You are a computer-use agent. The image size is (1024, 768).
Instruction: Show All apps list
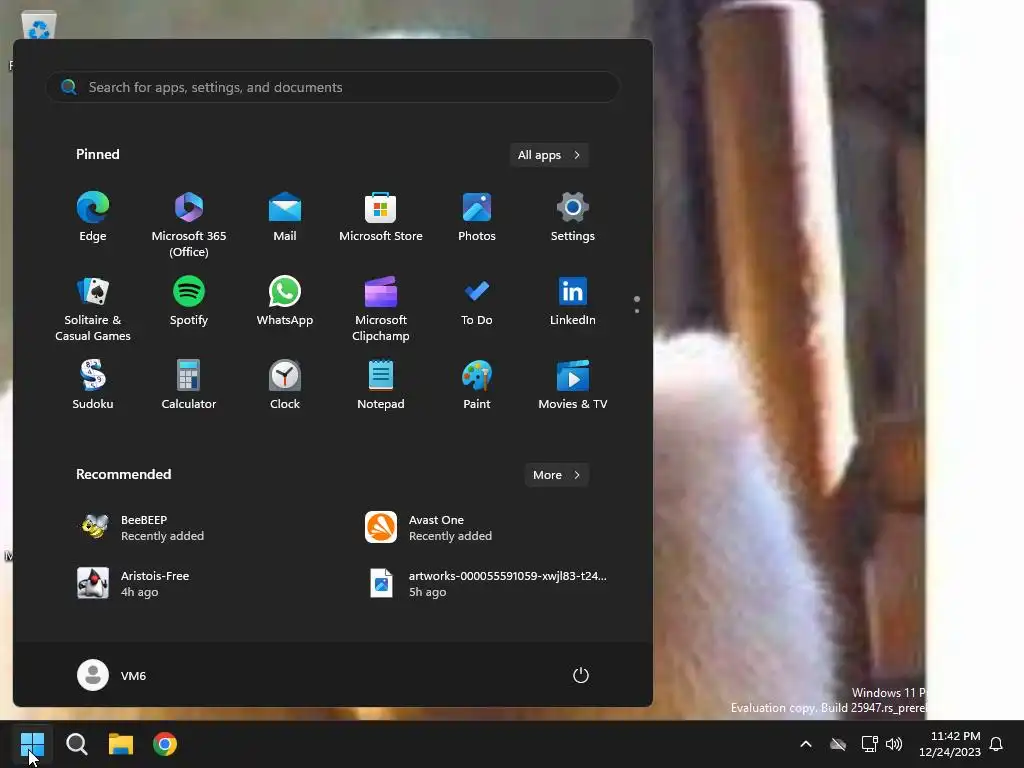549,155
